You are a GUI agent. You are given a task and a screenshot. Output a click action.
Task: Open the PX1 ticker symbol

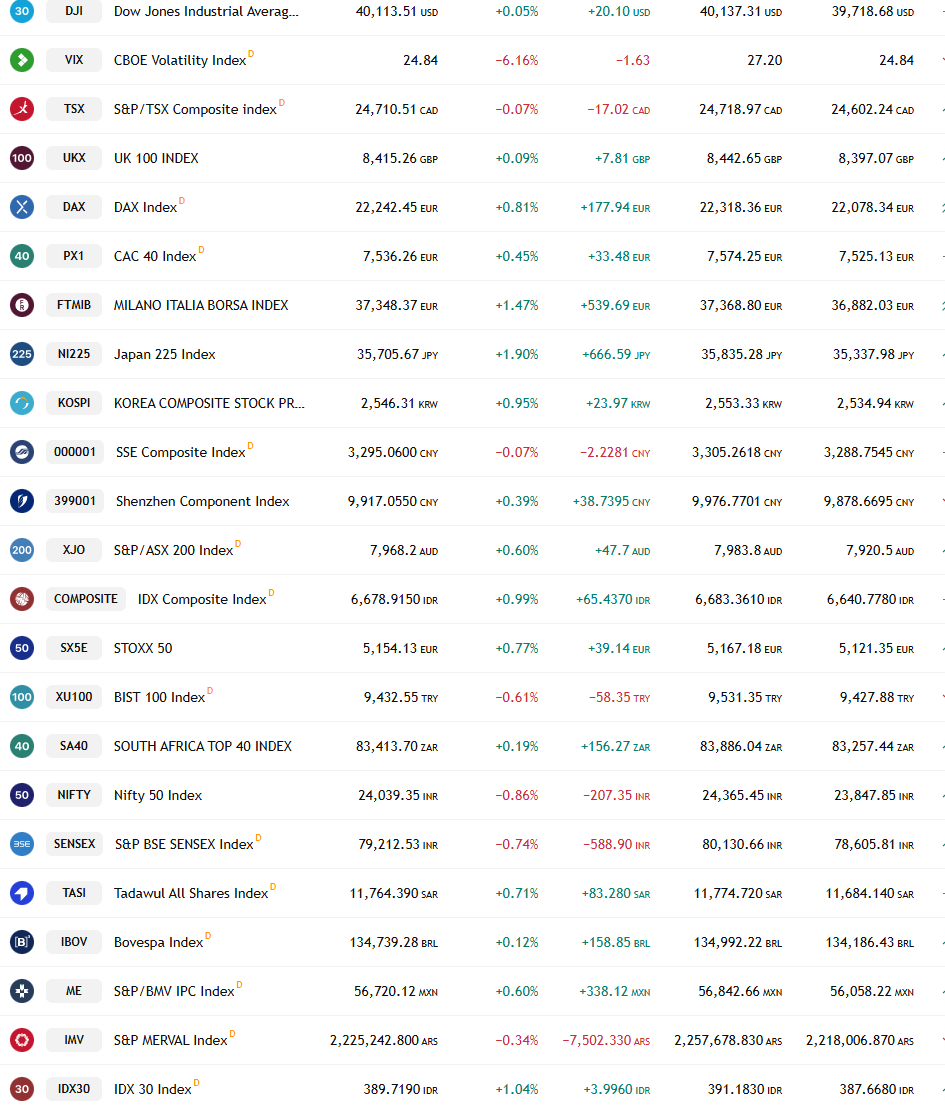click(73, 256)
